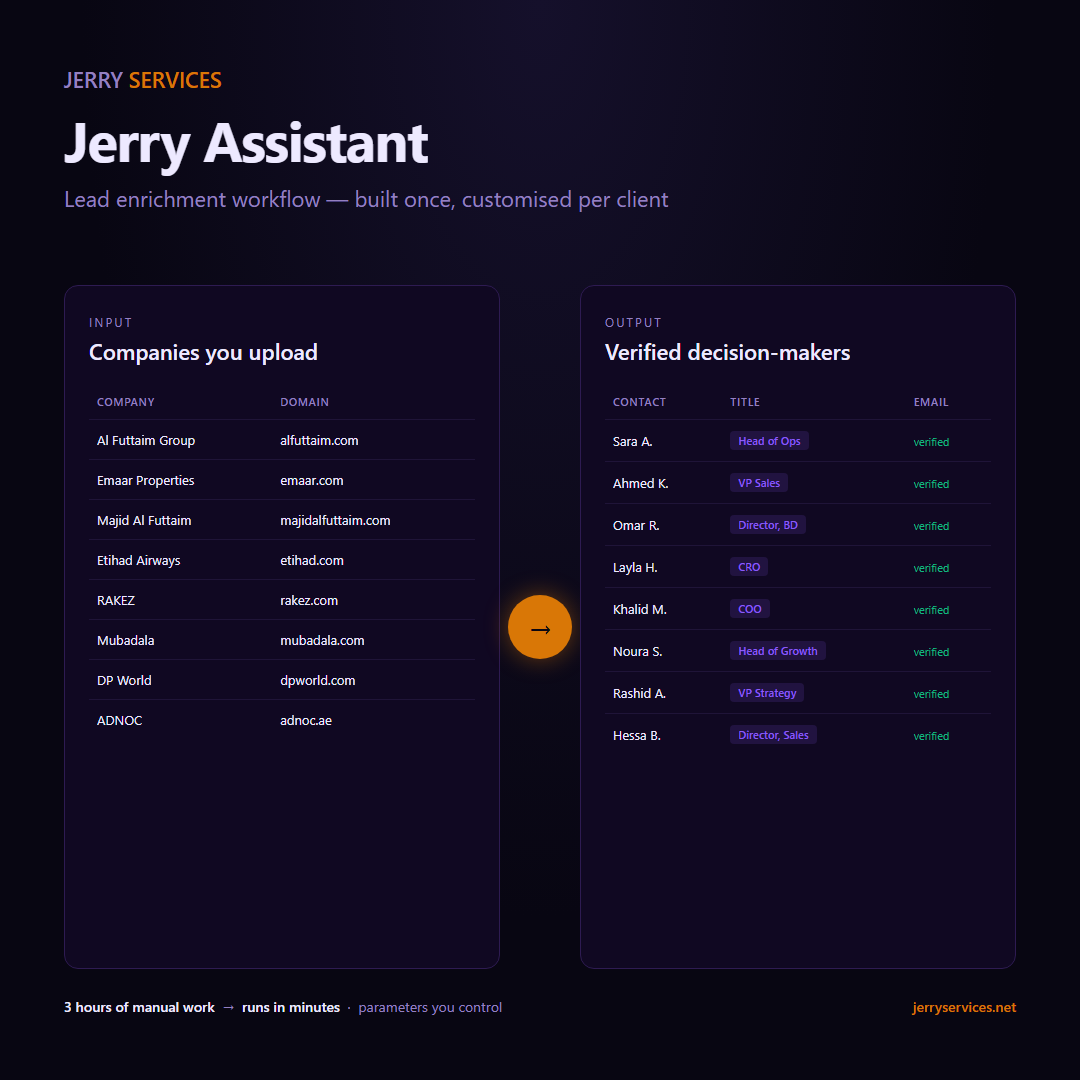
Task: Click the 'runs in minutes' text
Action: click(x=291, y=1007)
